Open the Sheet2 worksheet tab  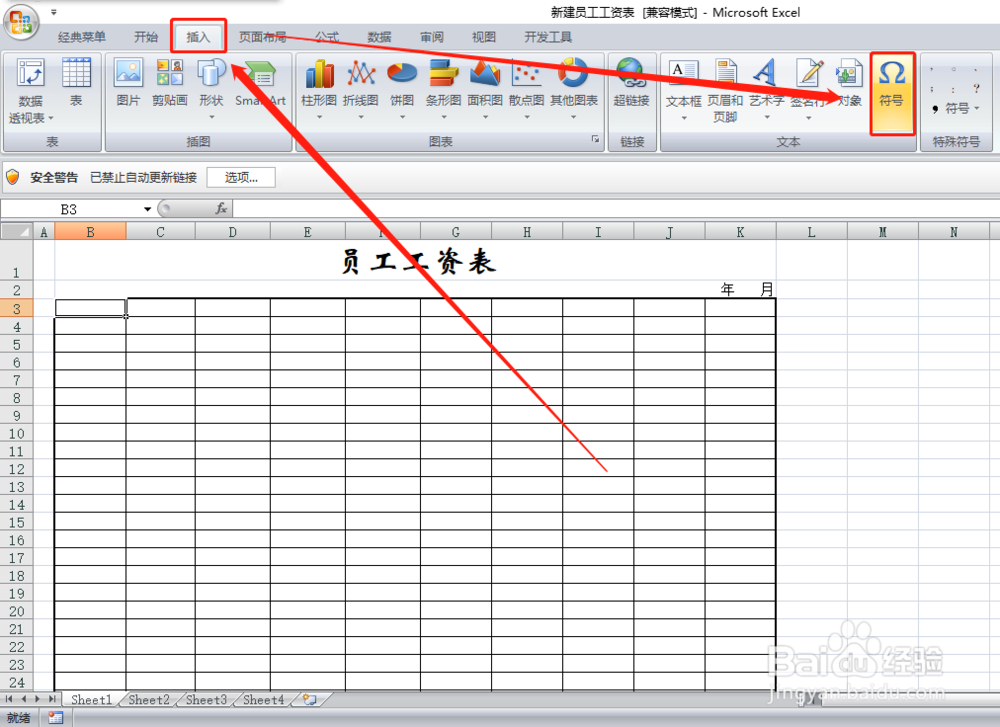pos(149,700)
